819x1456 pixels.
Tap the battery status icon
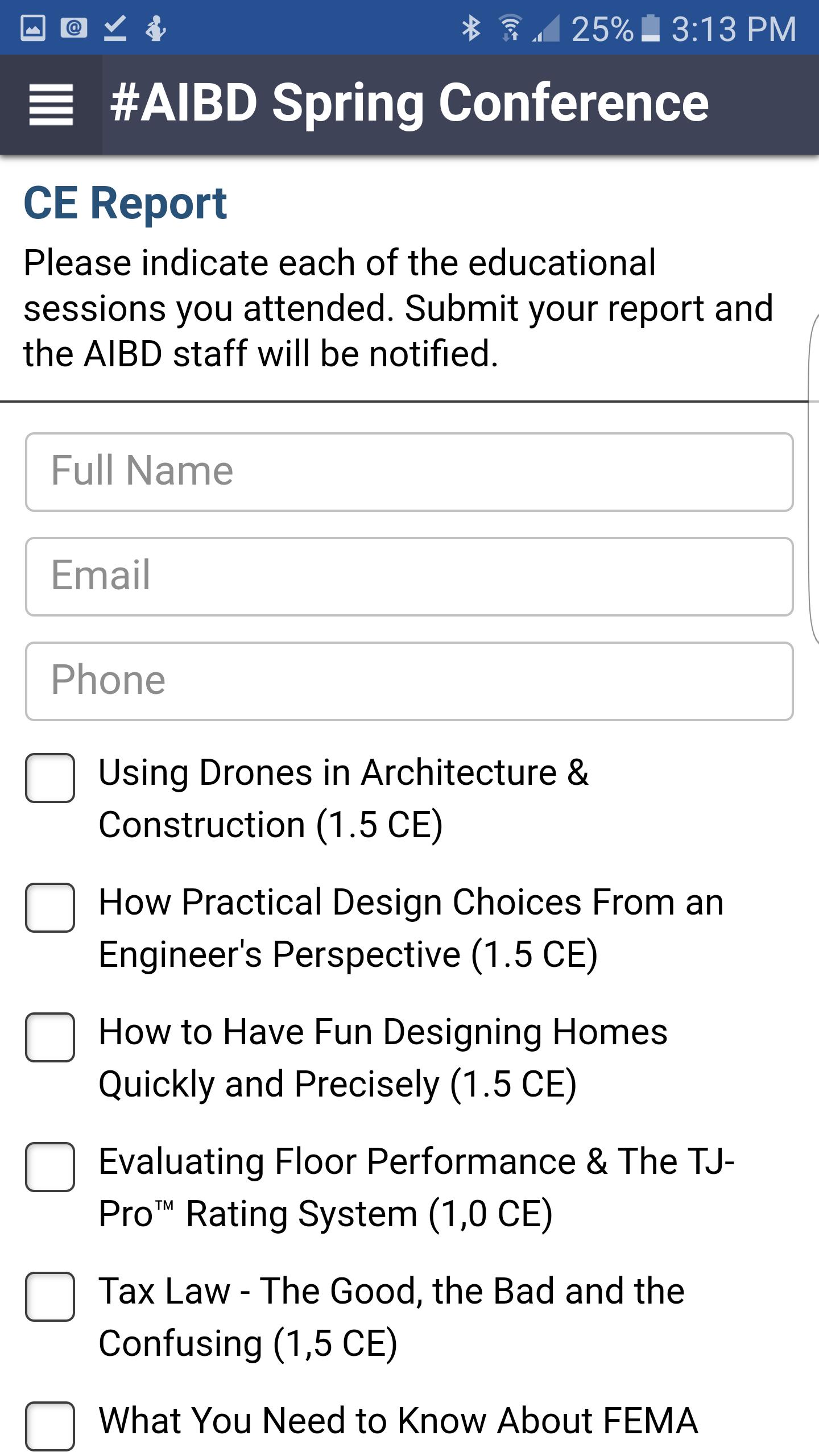click(x=651, y=27)
